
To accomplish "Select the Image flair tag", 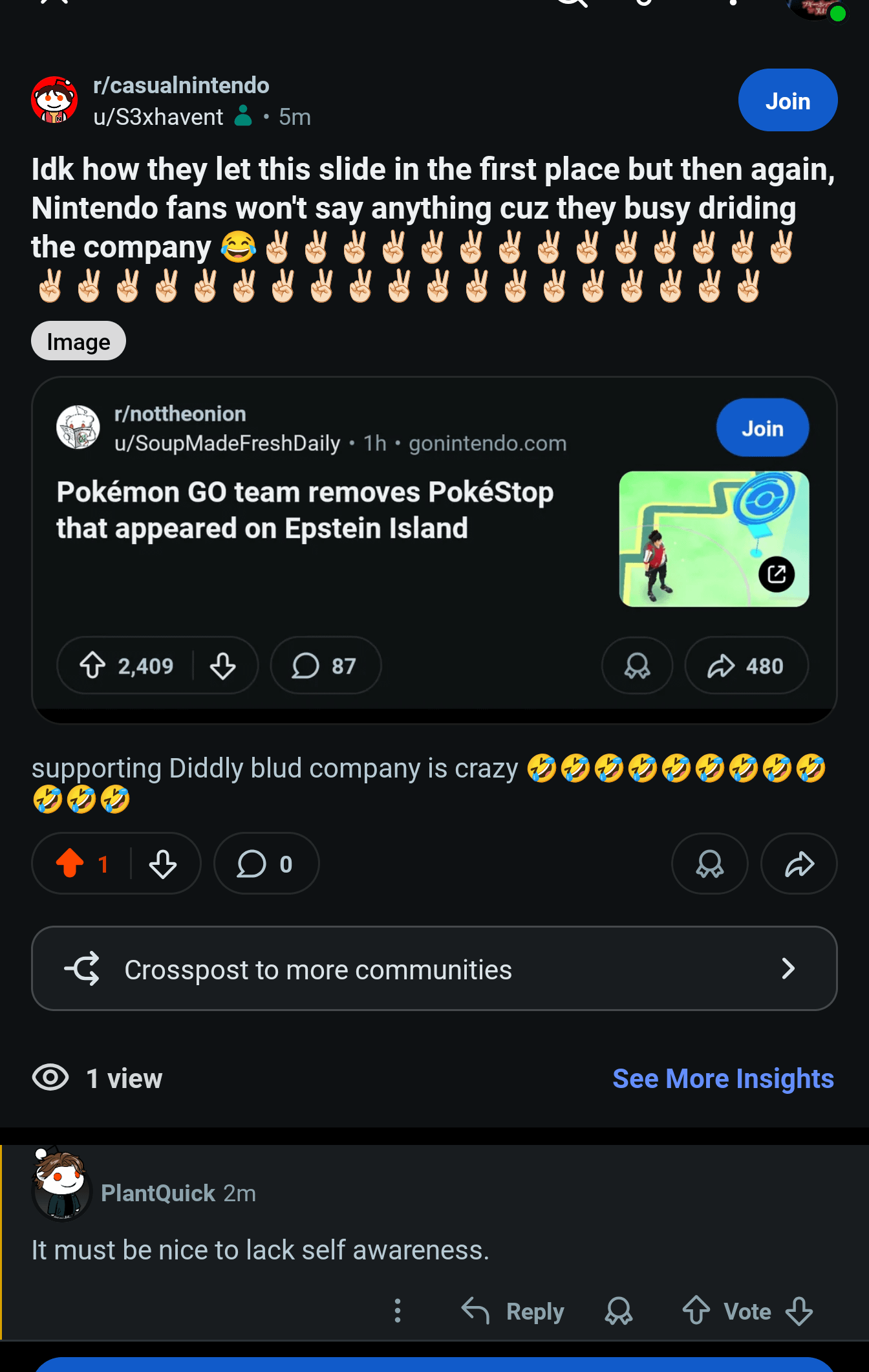I will coord(78,341).
